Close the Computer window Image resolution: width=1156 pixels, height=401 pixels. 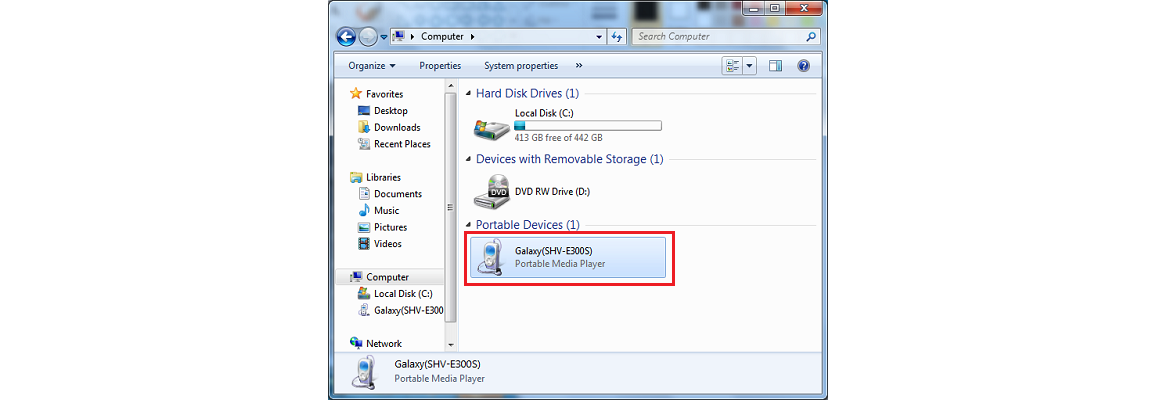[x=804, y=8]
